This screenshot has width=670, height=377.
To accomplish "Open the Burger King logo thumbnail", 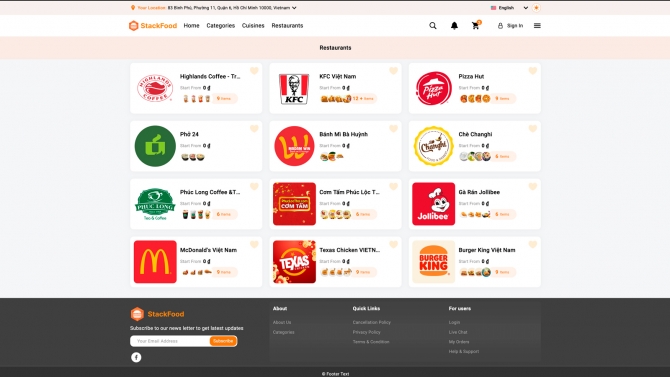I will (x=433, y=262).
